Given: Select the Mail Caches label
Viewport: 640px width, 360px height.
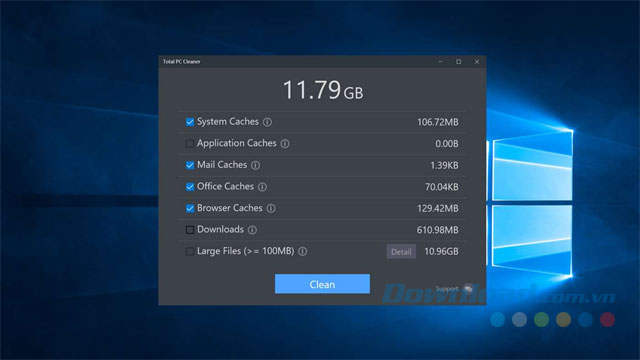Looking at the screenshot, I should (222, 165).
